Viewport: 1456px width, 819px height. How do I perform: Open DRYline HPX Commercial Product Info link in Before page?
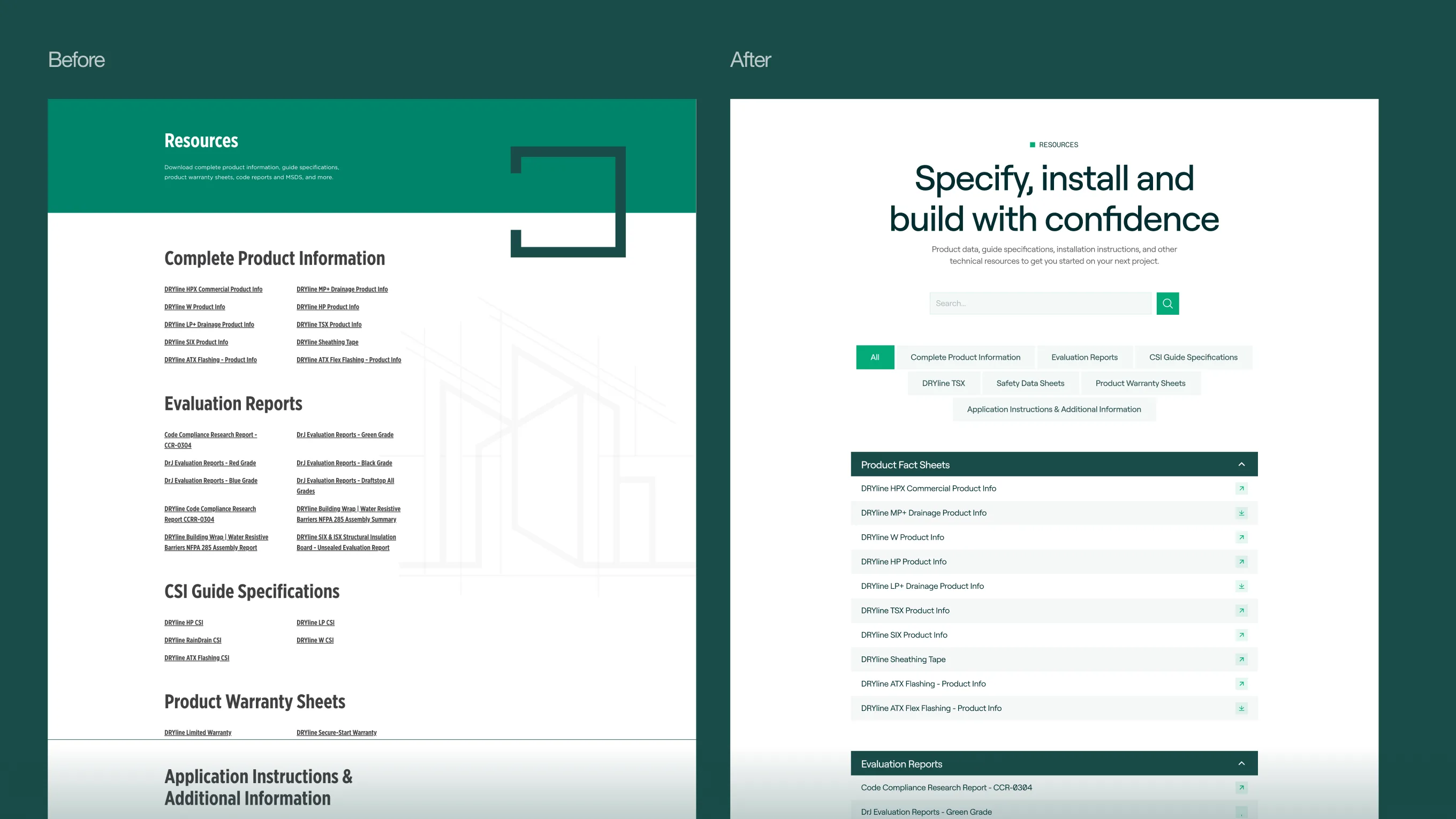(213, 290)
